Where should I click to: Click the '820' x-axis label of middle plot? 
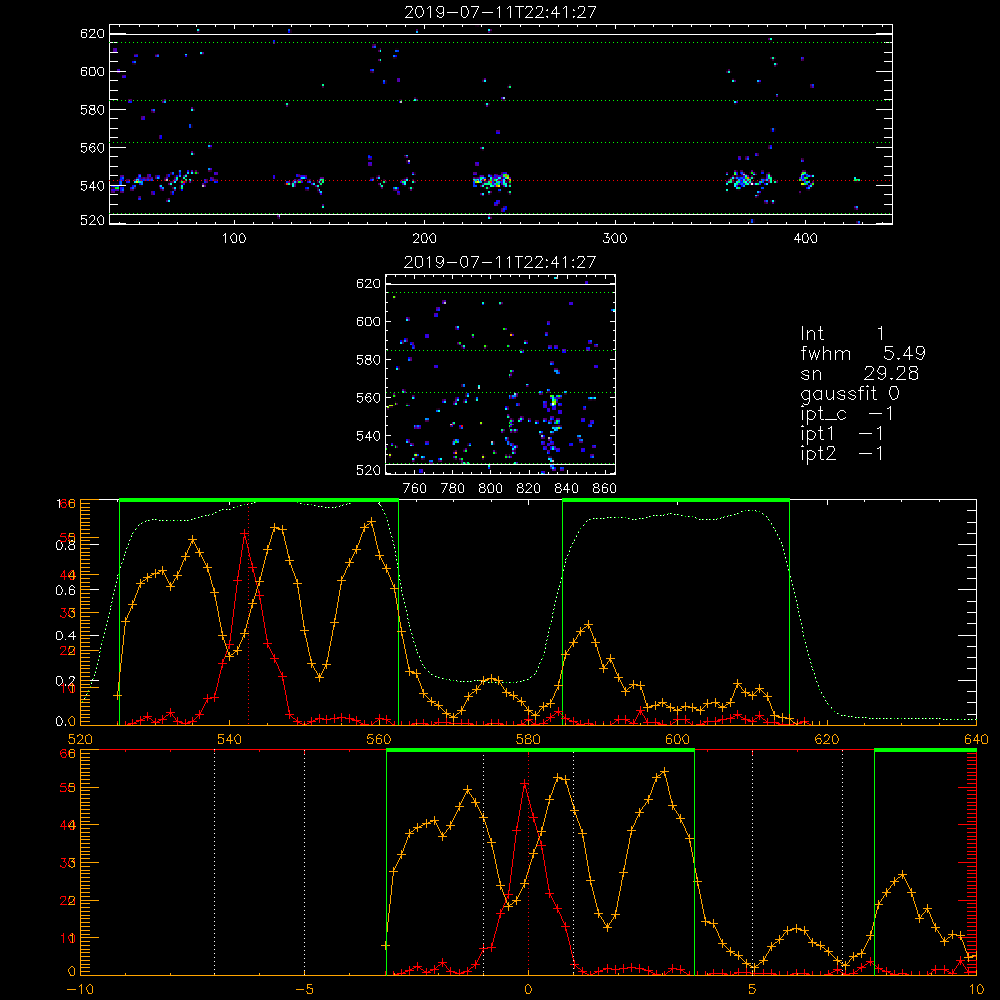529,489
